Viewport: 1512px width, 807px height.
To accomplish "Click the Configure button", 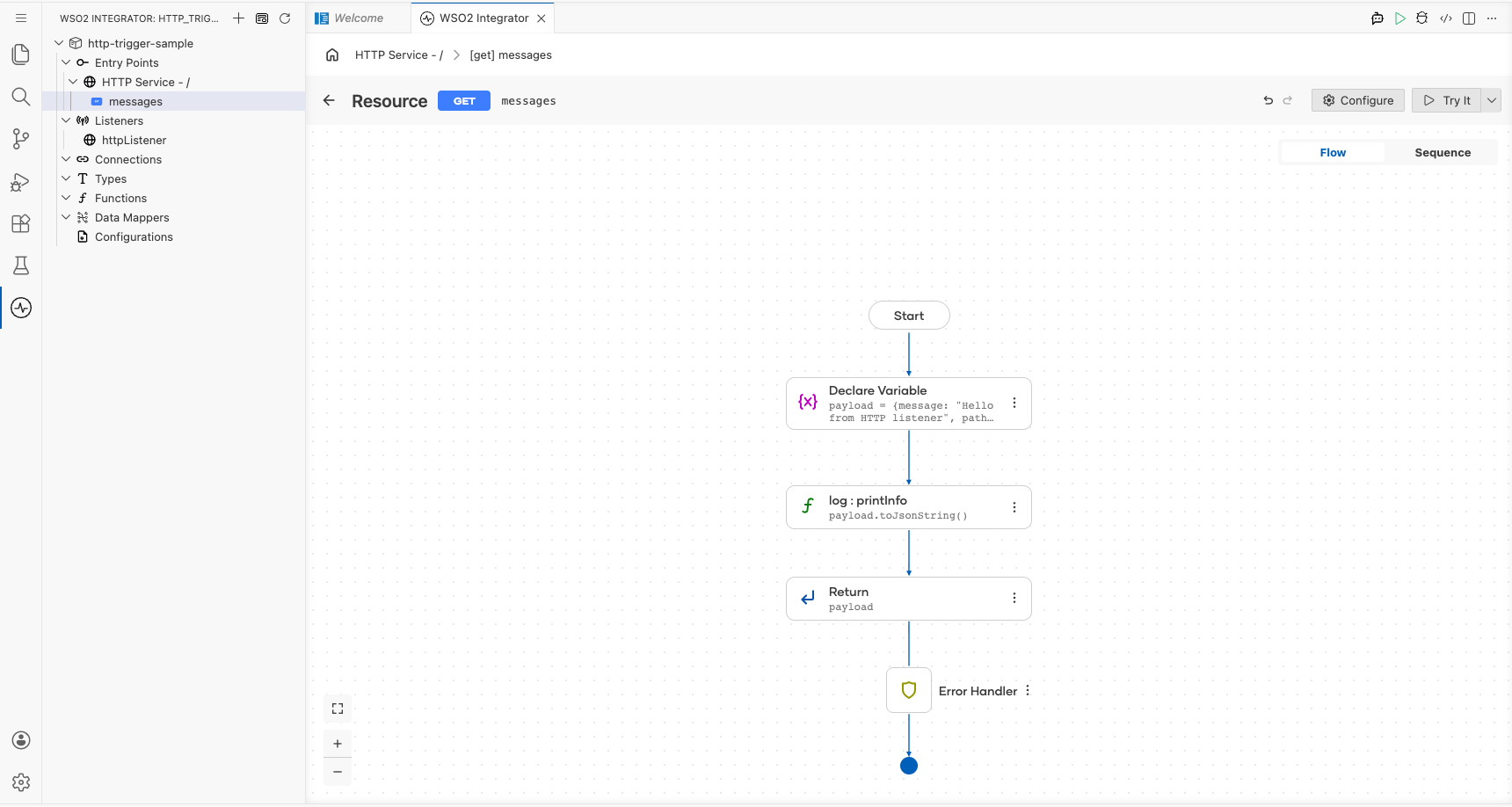I will [x=1358, y=100].
